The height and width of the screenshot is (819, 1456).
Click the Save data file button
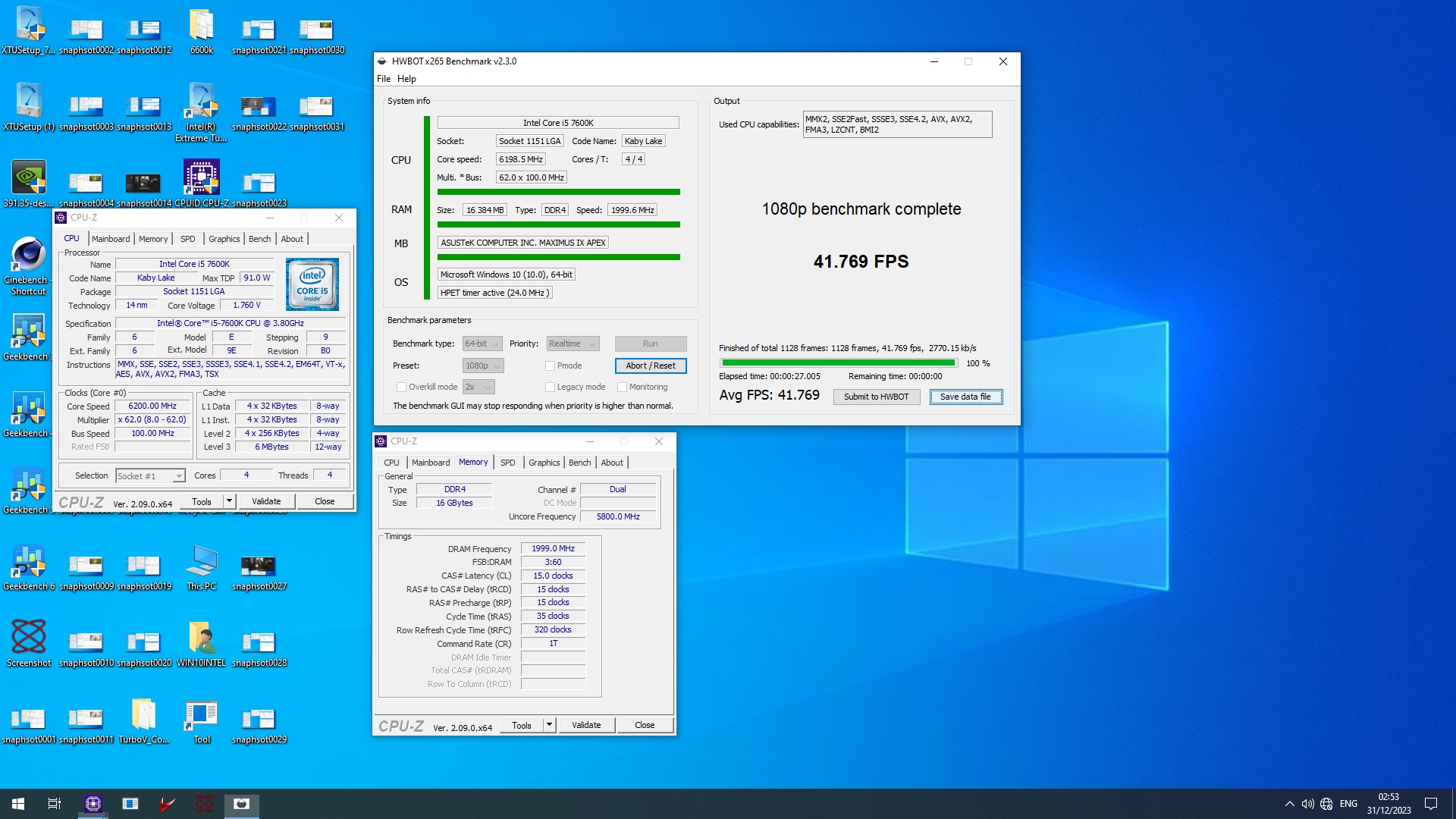[x=966, y=397]
